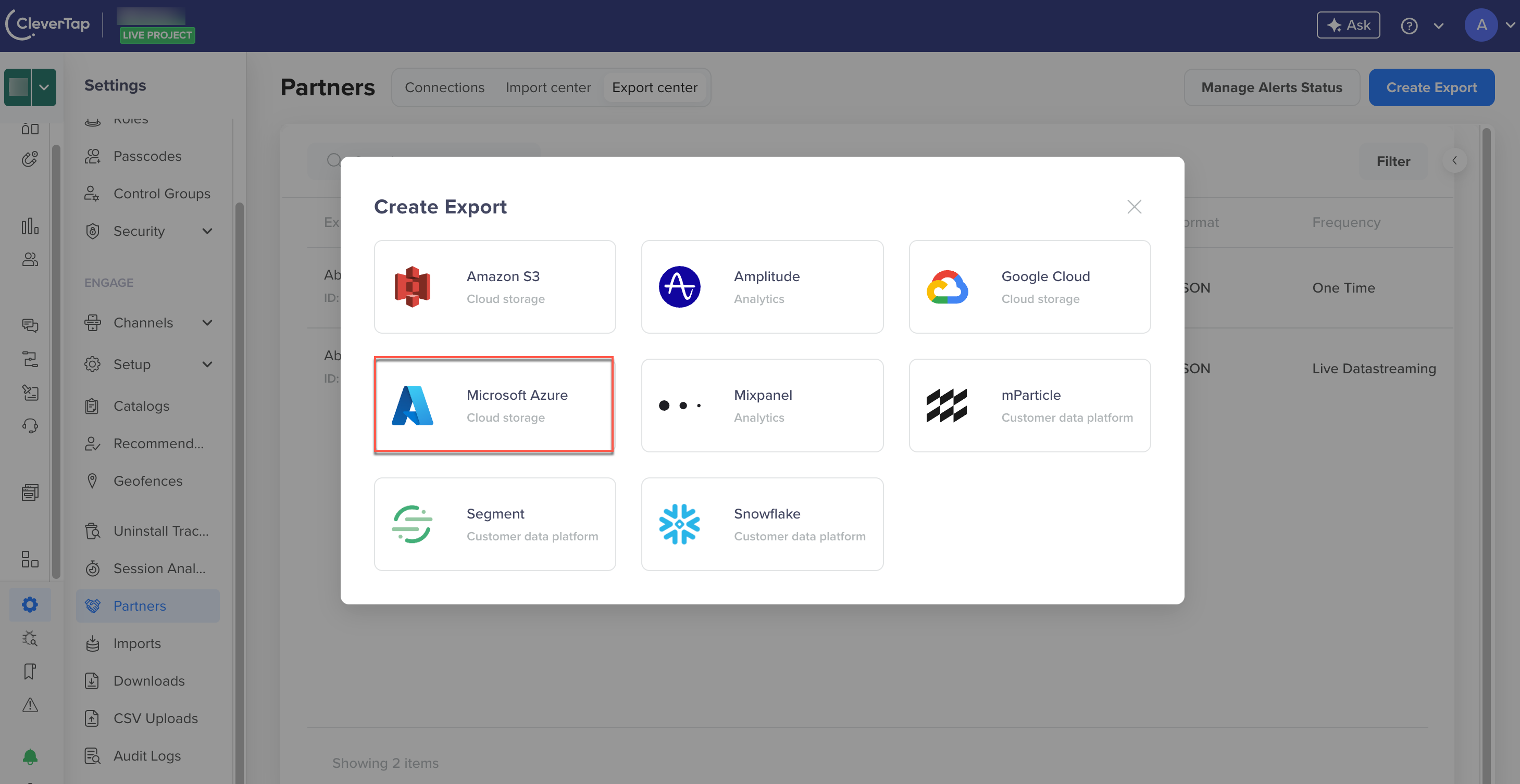Open Control Groups settings

click(147, 194)
